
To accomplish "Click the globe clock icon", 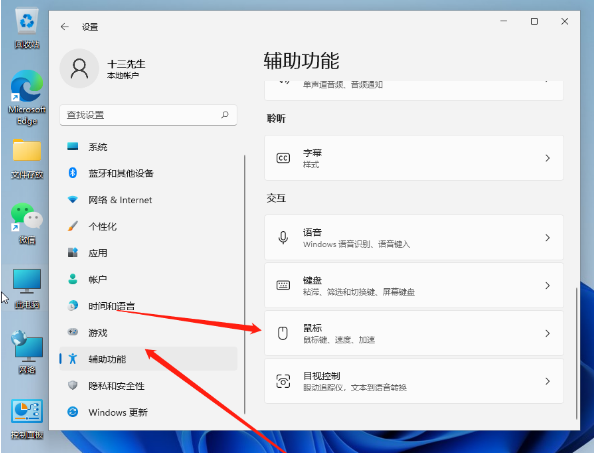I will [x=72, y=305].
